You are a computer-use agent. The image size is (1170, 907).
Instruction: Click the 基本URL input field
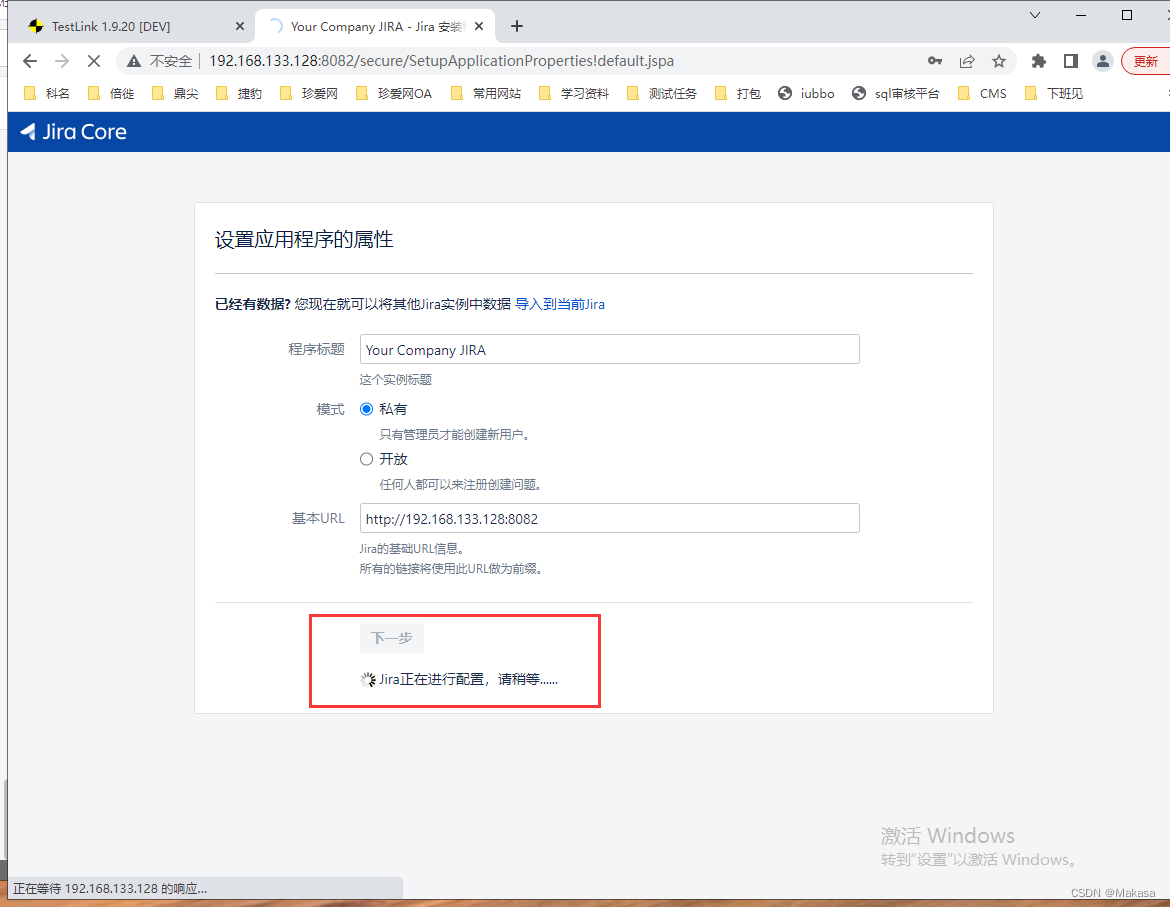pos(610,518)
